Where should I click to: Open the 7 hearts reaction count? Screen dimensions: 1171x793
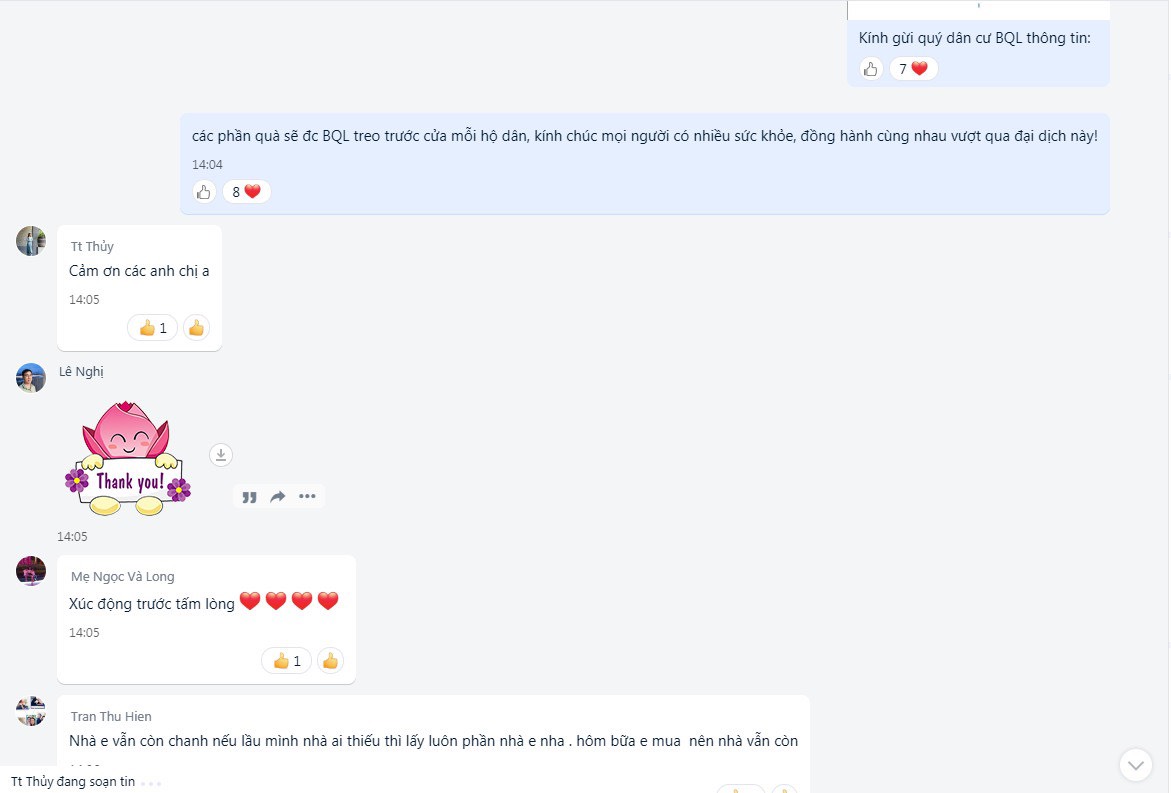click(913, 69)
